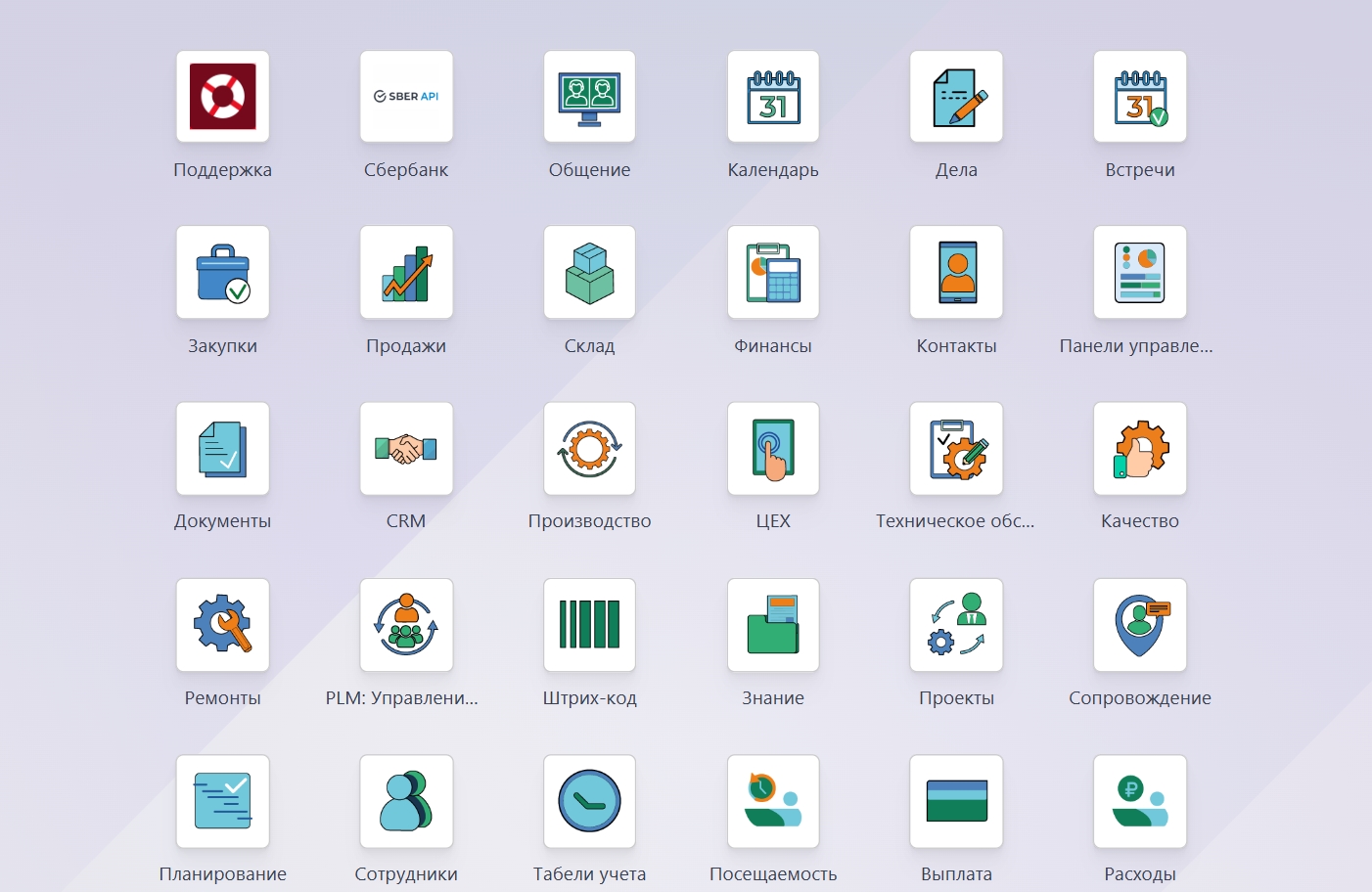The height and width of the screenshot is (892, 1372).
Task: Open the Табели учета clock tile
Action: pyautogui.click(x=589, y=801)
